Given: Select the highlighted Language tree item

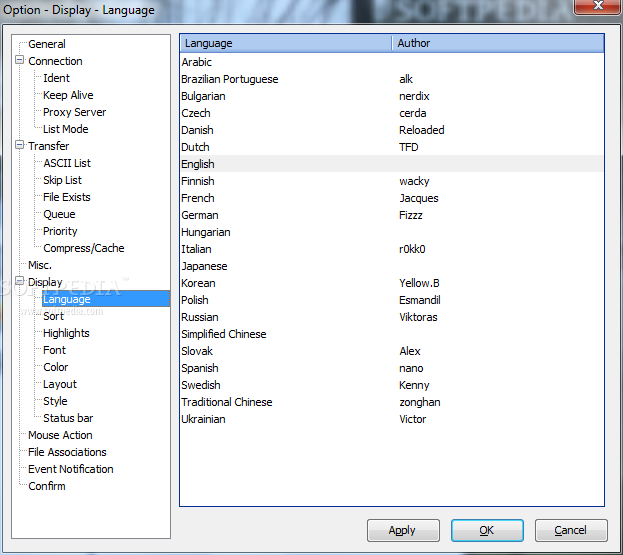Looking at the screenshot, I should click(x=106, y=299).
